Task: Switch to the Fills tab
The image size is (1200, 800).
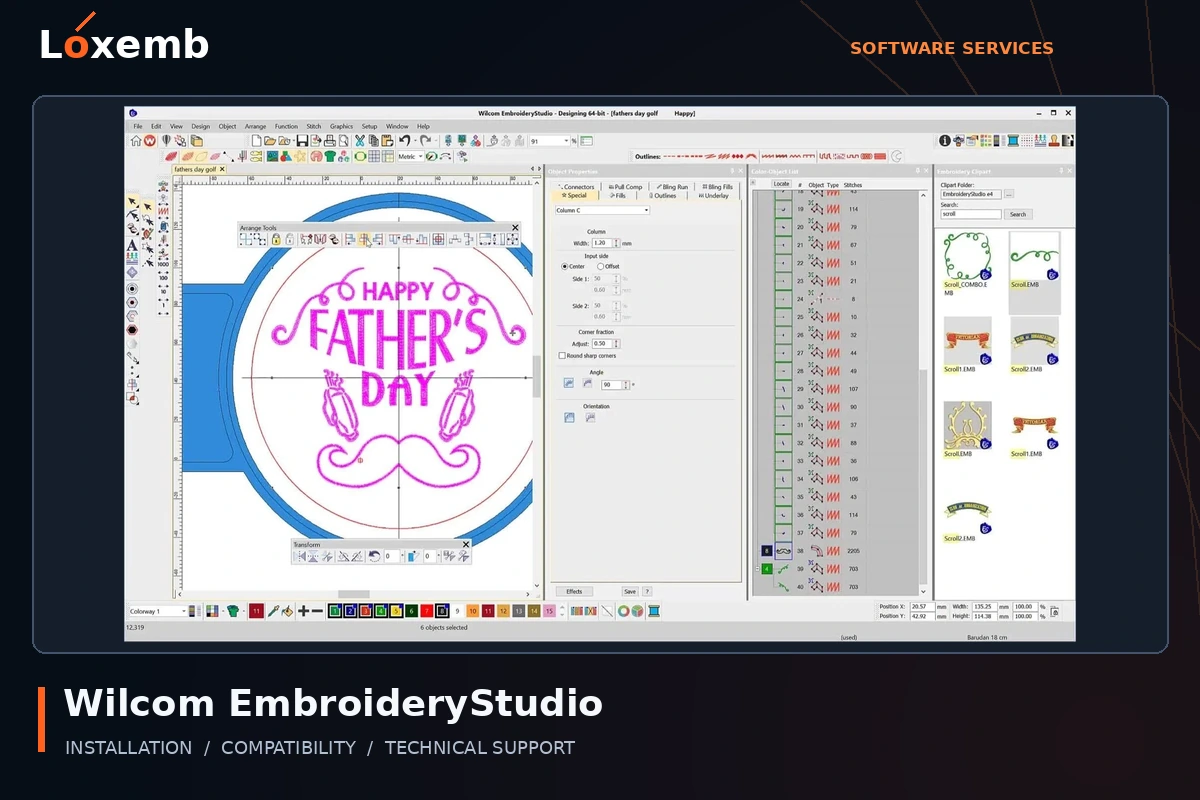Action: [617, 196]
